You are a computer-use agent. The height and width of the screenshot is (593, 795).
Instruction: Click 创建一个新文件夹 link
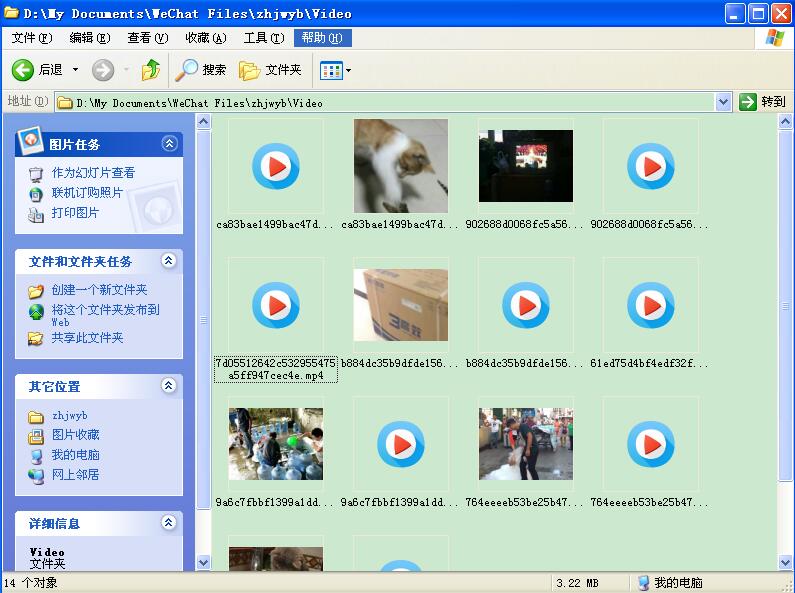(x=99, y=290)
